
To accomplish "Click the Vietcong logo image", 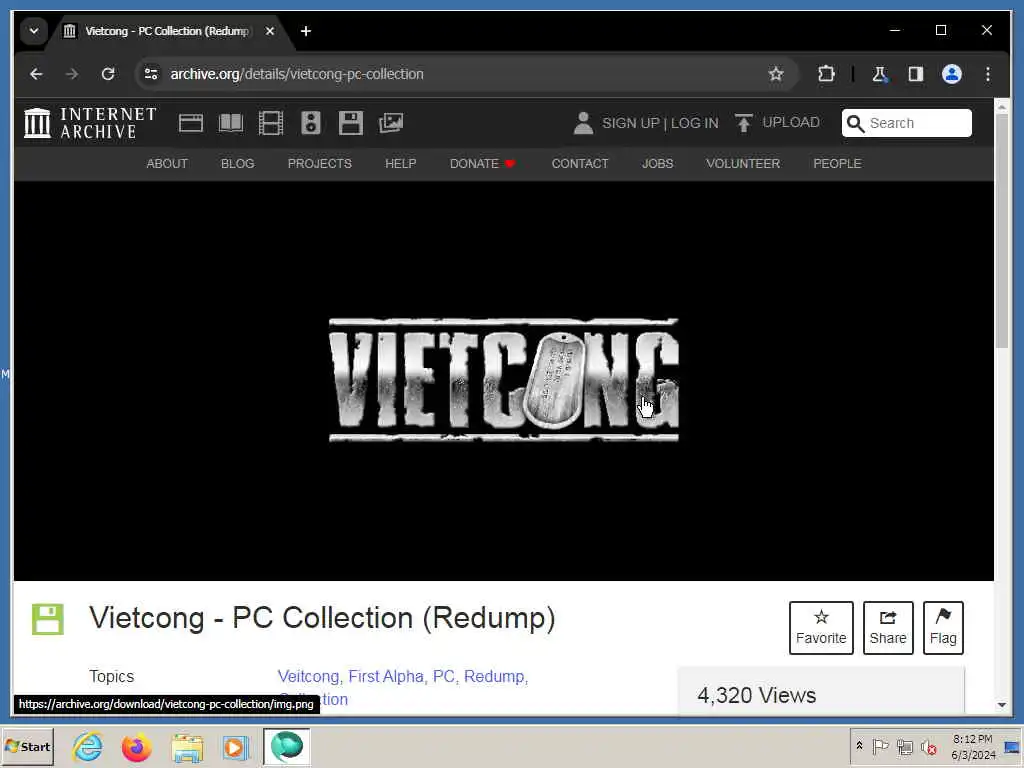I will 504,380.
